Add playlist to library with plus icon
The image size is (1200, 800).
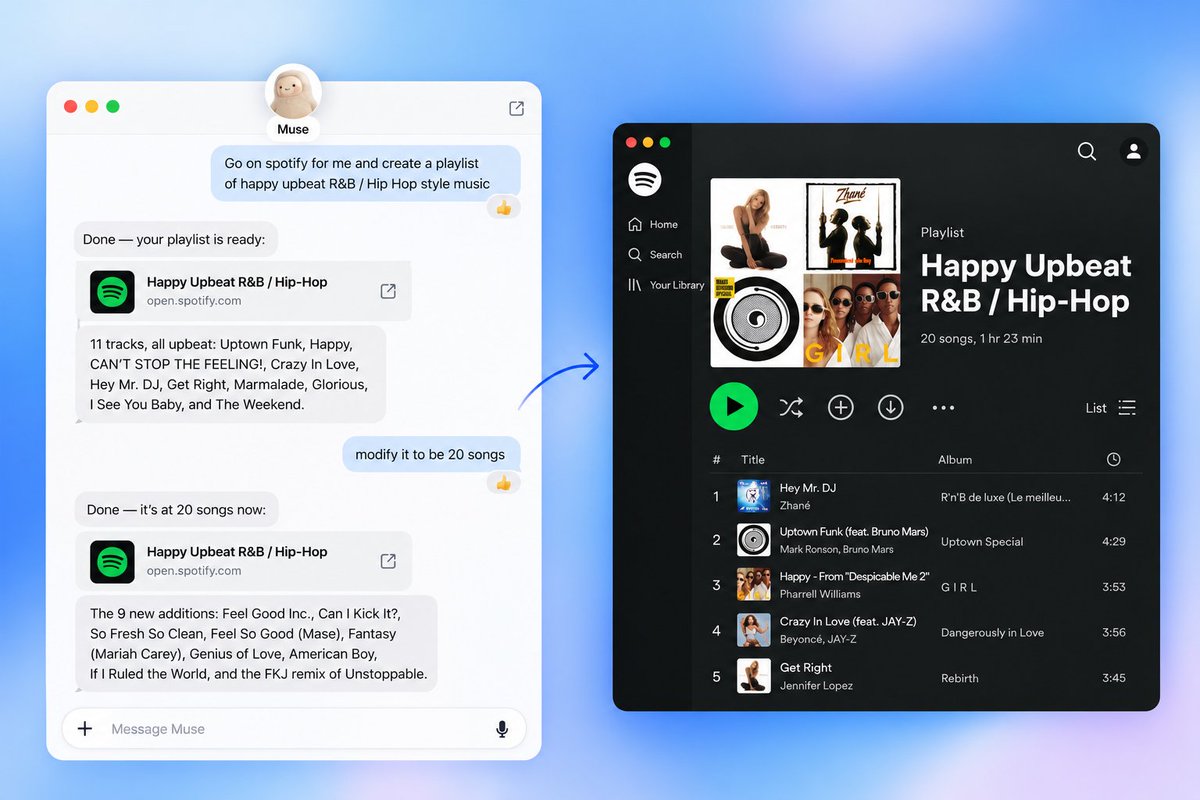pyautogui.click(x=841, y=407)
